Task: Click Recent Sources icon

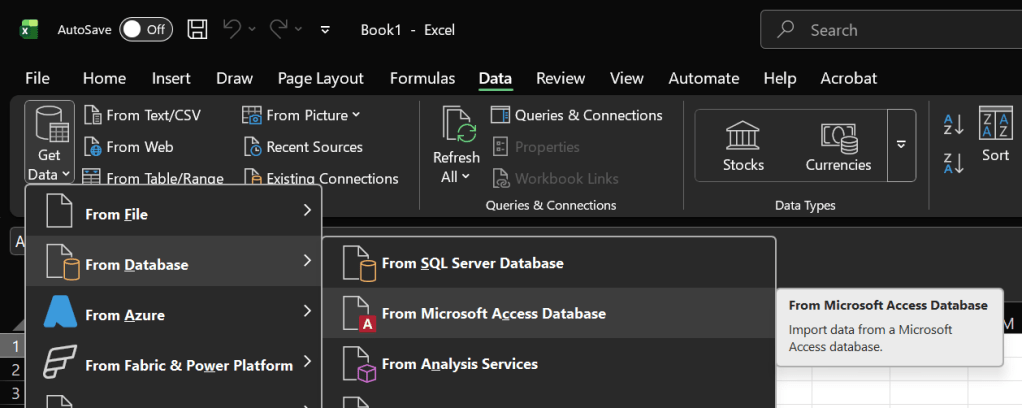Action: [253, 147]
